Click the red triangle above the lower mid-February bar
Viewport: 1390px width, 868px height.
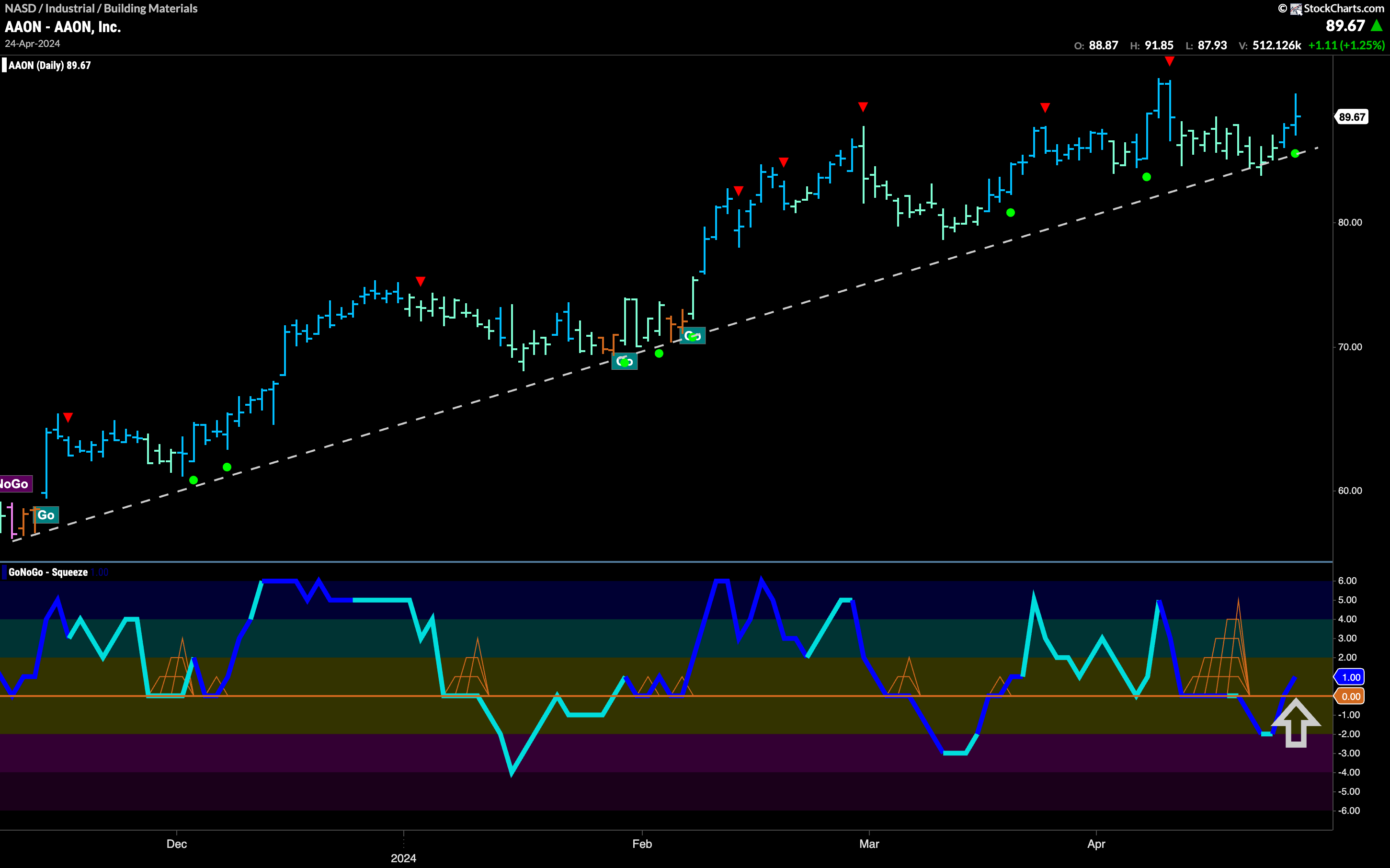(x=739, y=191)
